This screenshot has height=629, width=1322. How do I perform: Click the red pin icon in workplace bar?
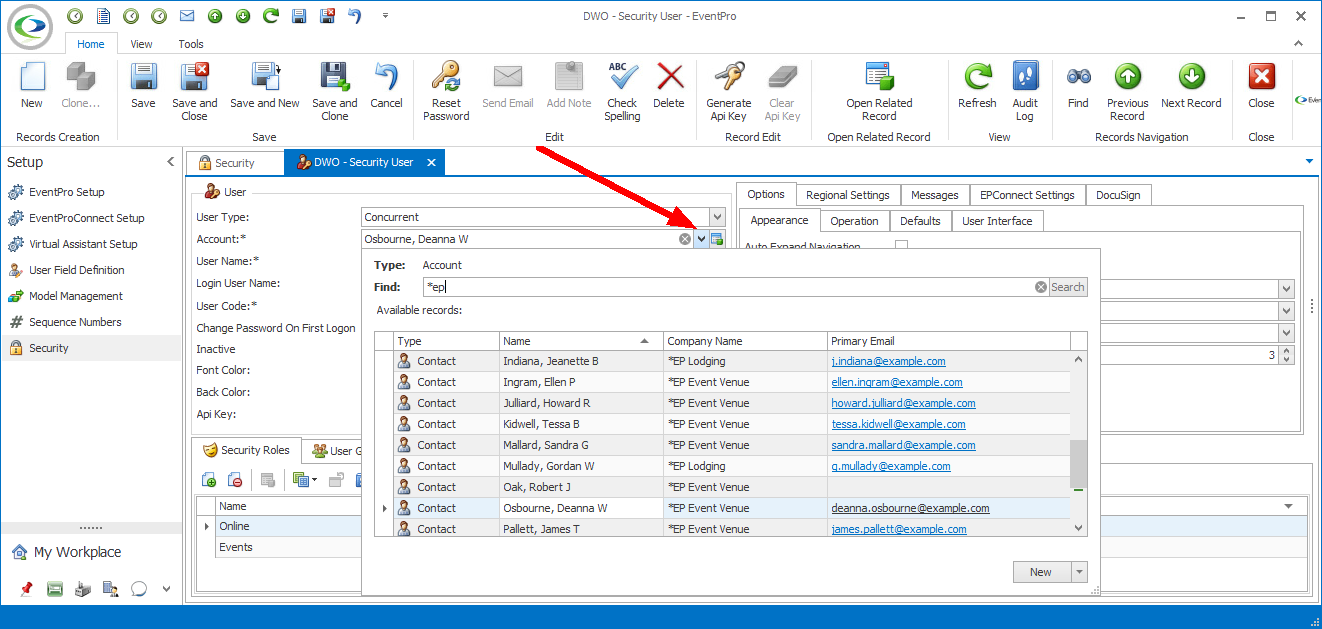[x=26, y=589]
